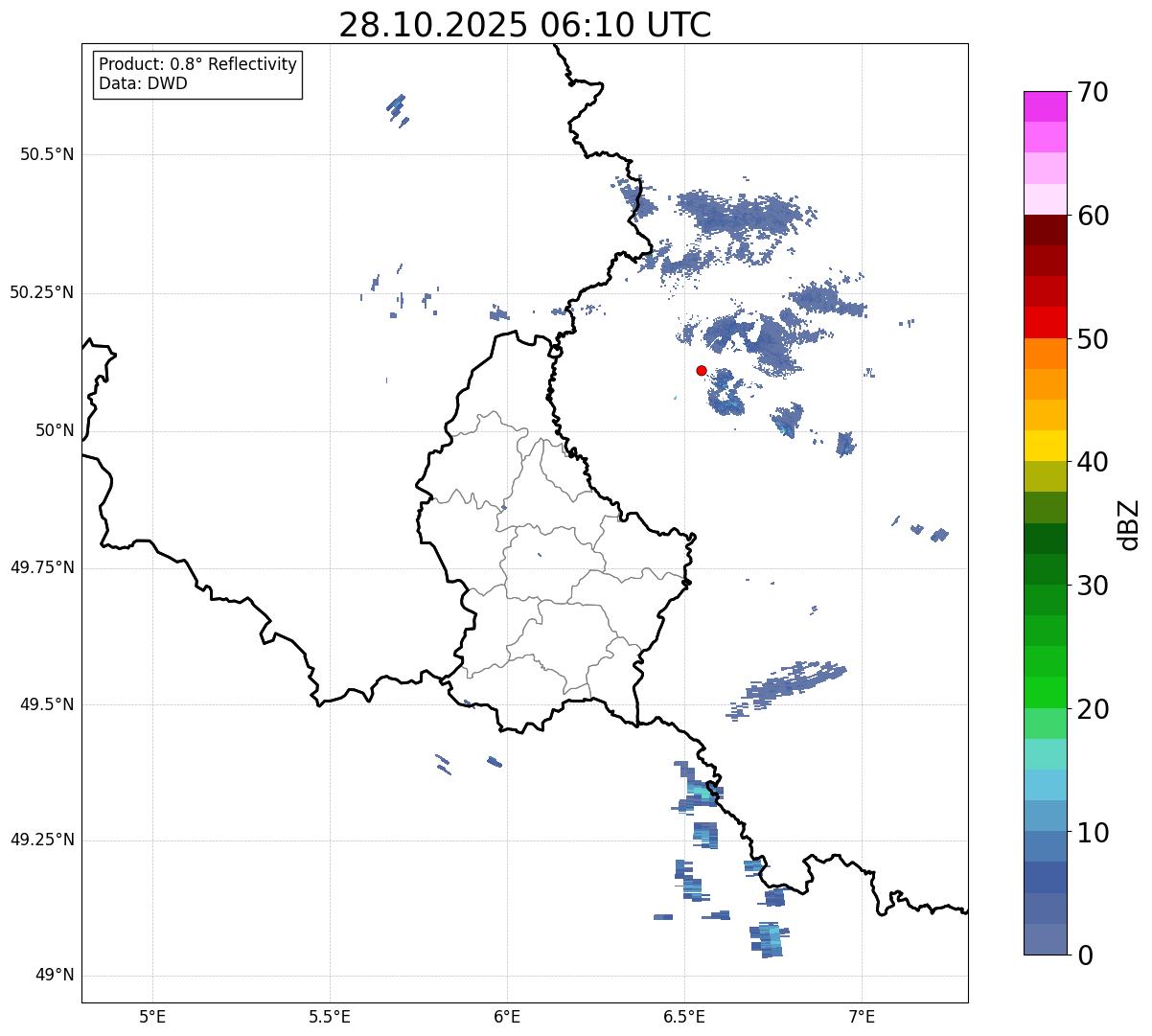Click the longitude label "5°E"
The width and height of the screenshot is (1152, 1036).
pyautogui.click(x=152, y=1016)
